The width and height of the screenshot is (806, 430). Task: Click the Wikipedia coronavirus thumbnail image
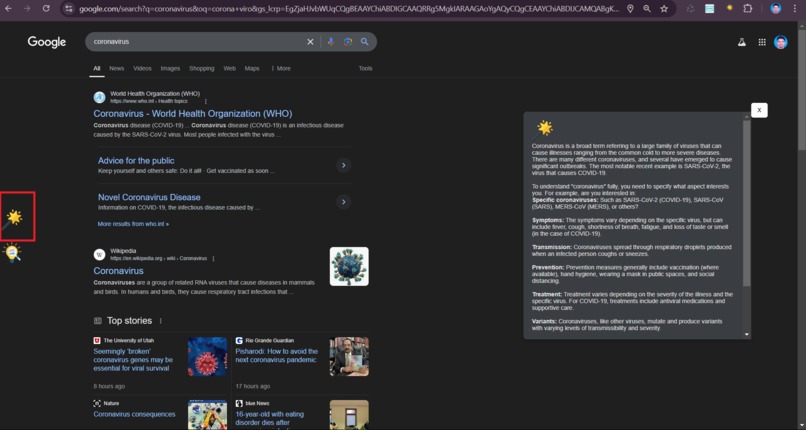pyautogui.click(x=349, y=267)
